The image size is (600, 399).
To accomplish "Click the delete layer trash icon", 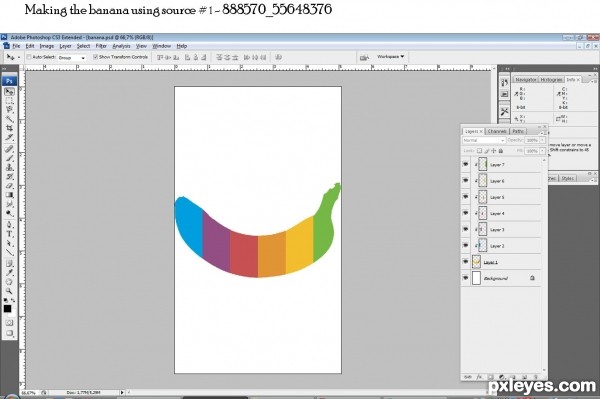I will tap(536, 377).
